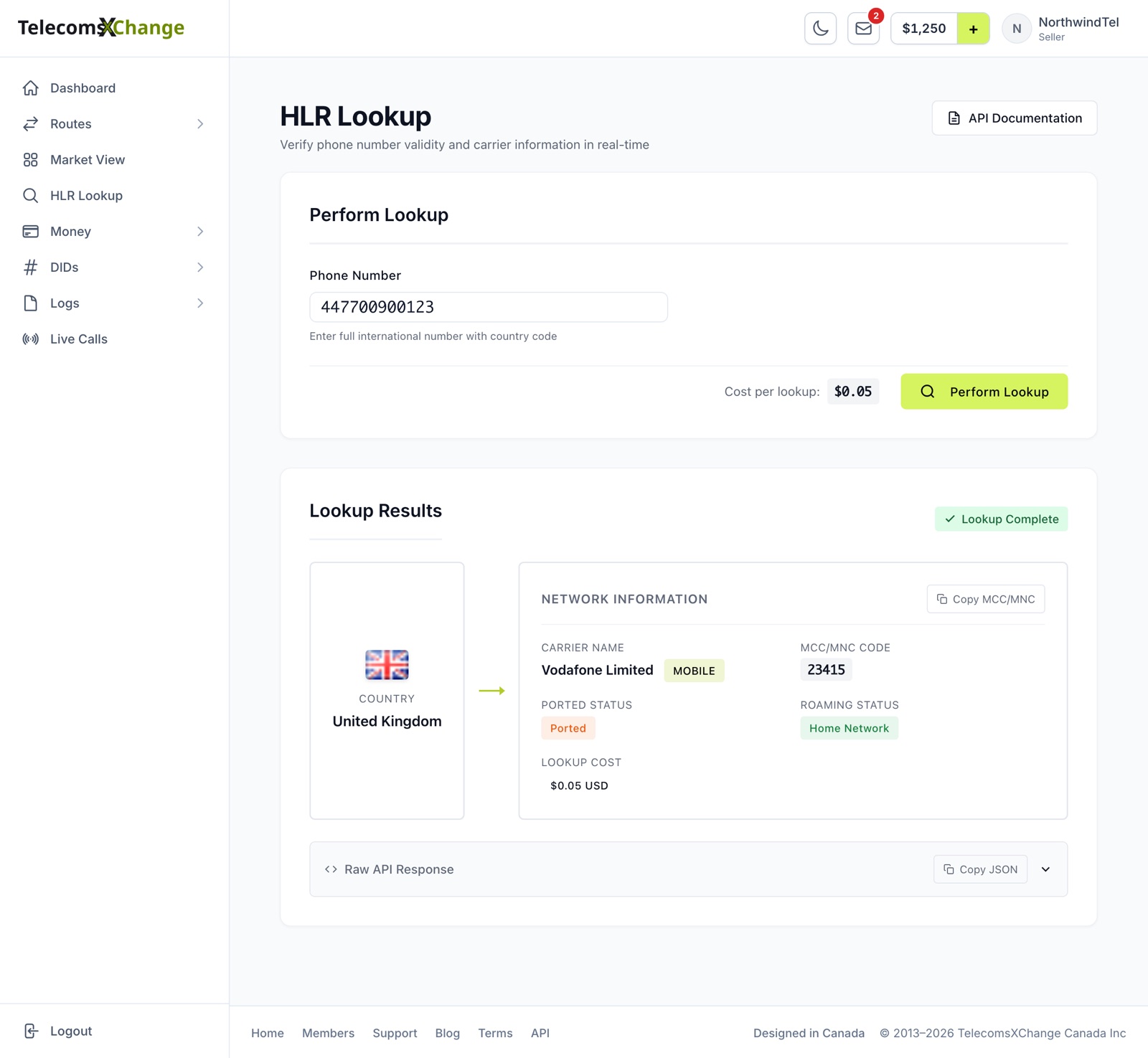Image resolution: width=1148 pixels, height=1058 pixels.
Task: Open Dashboard in the sidebar
Action: tap(115, 88)
